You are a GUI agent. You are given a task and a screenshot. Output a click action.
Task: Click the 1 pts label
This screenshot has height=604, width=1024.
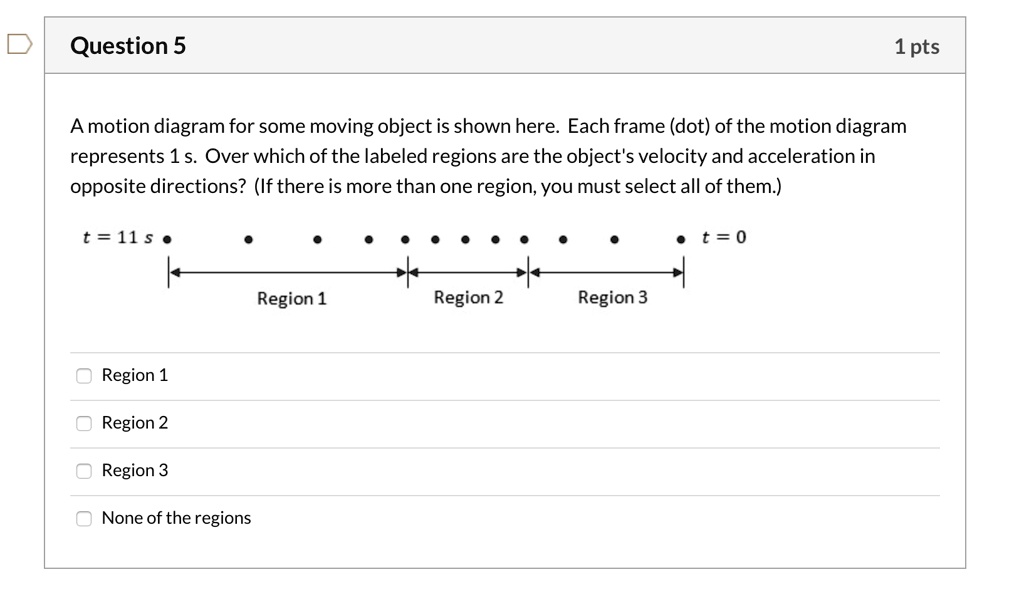coord(918,45)
